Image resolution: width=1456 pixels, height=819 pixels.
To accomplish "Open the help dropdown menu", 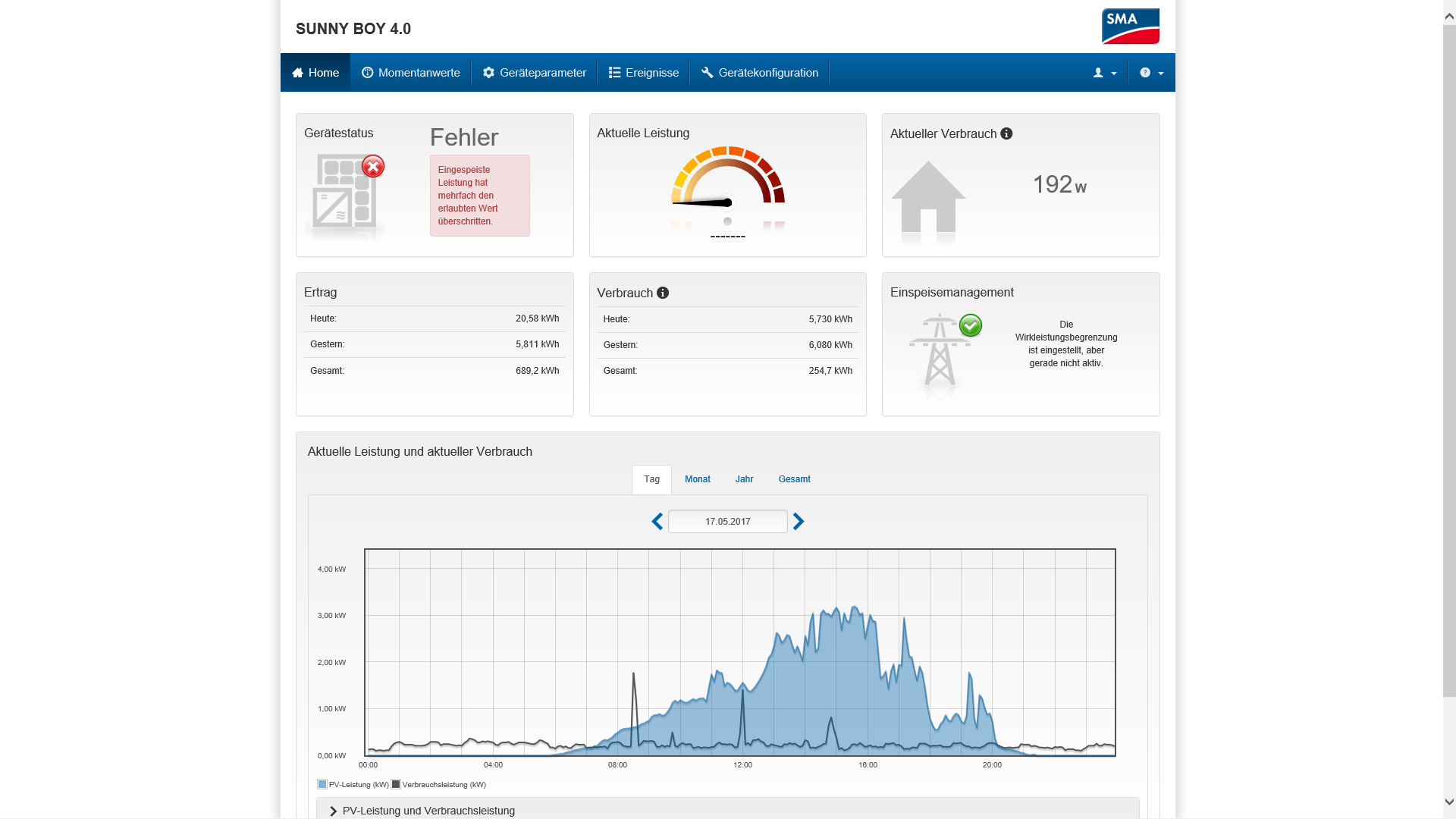I will (x=1151, y=73).
